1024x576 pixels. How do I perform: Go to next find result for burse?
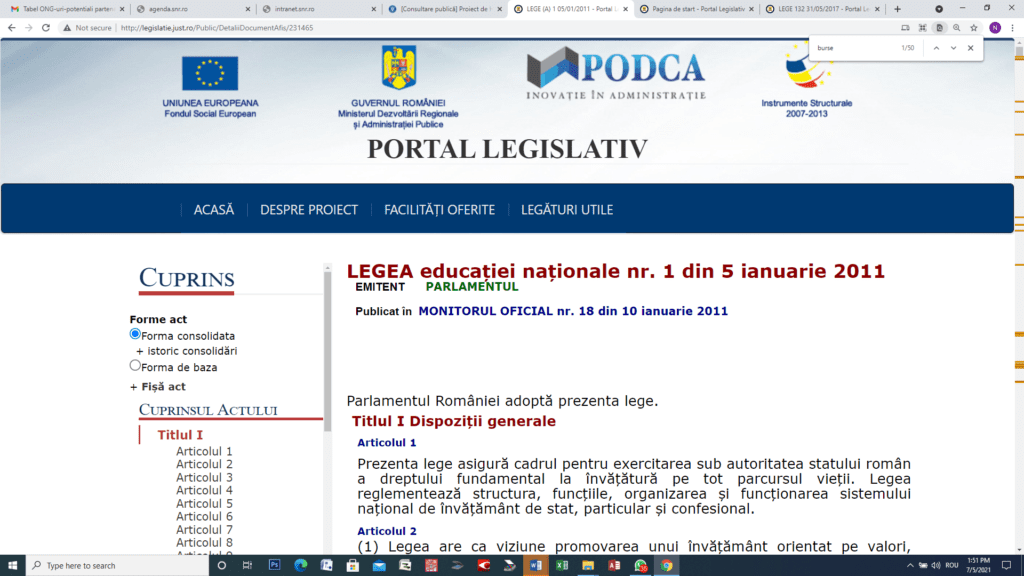click(953, 48)
